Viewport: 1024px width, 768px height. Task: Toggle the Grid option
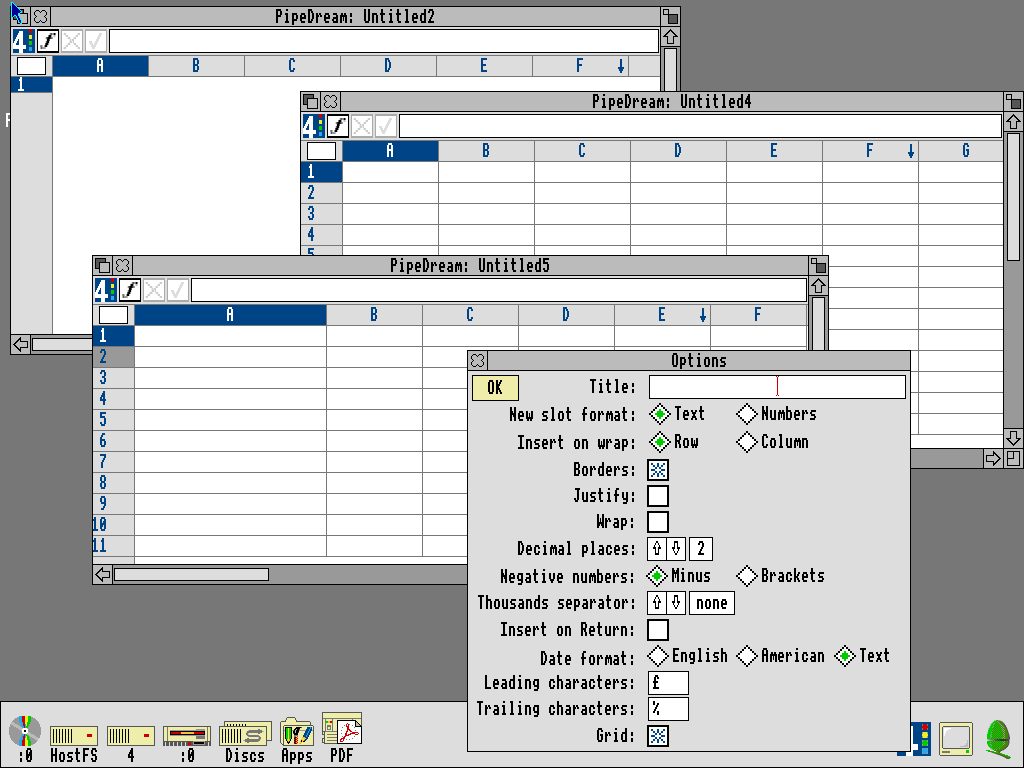point(658,736)
